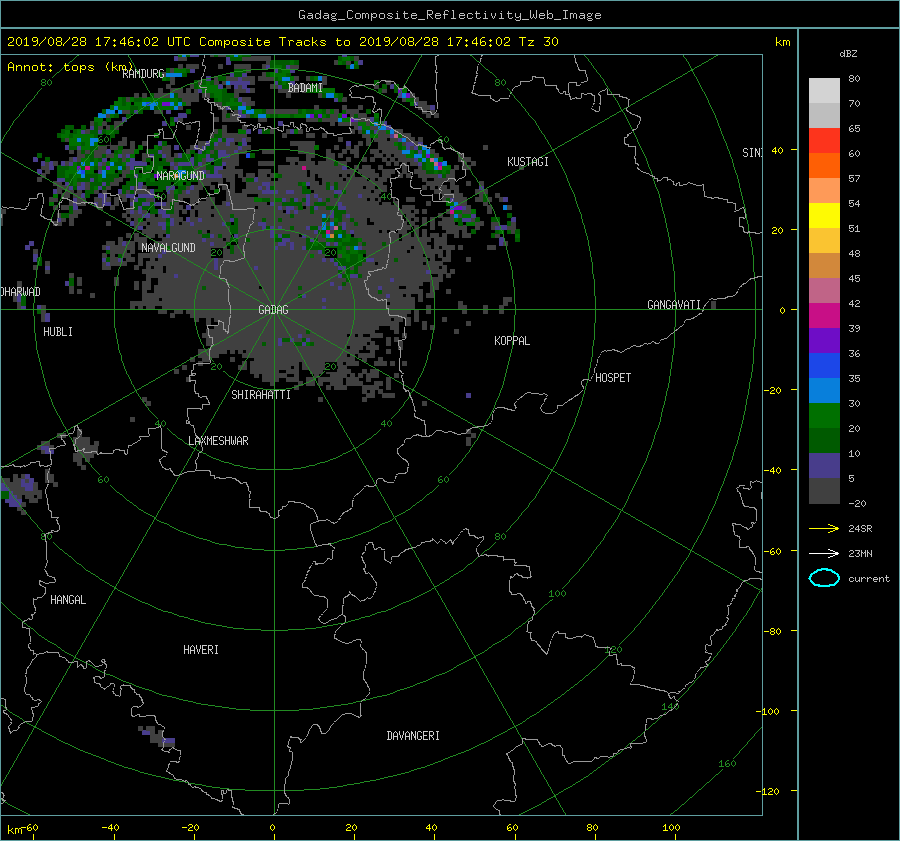Screen dimensions: 900x841
Task: Click the 'Annot: tops (km)' annotation text
Action: [x=70, y=67]
